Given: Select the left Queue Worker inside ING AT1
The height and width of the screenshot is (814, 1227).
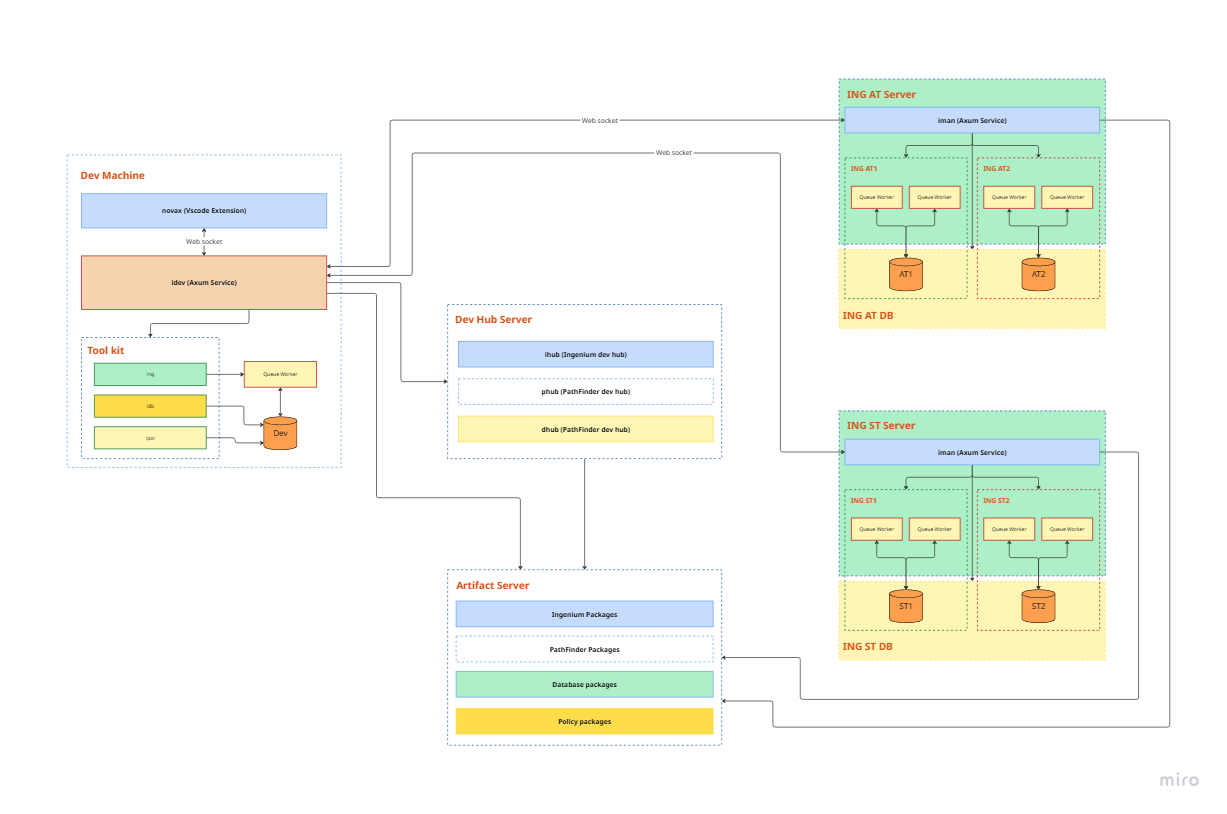Looking at the screenshot, I should coord(876,197).
